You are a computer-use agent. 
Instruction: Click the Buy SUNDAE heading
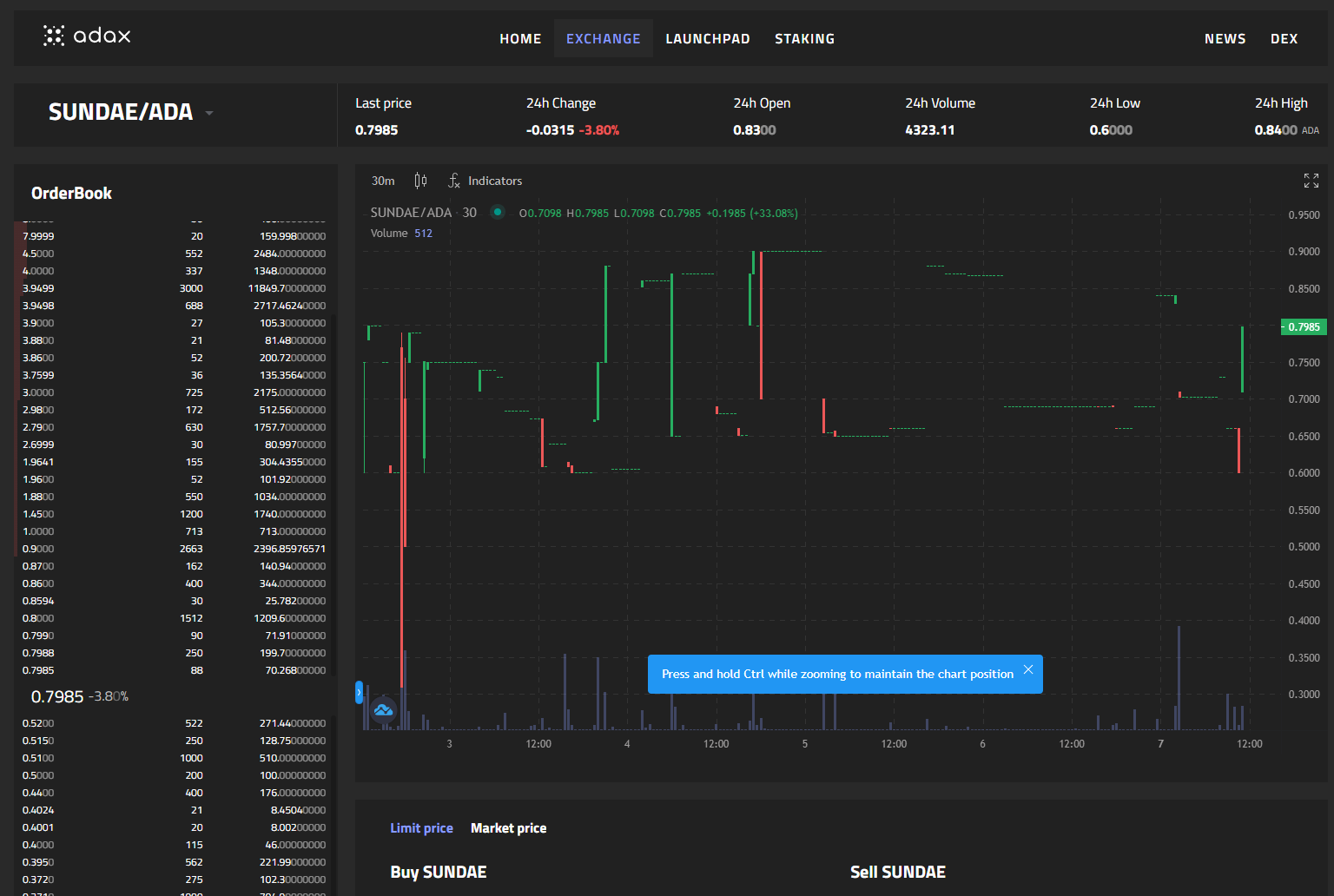(439, 872)
